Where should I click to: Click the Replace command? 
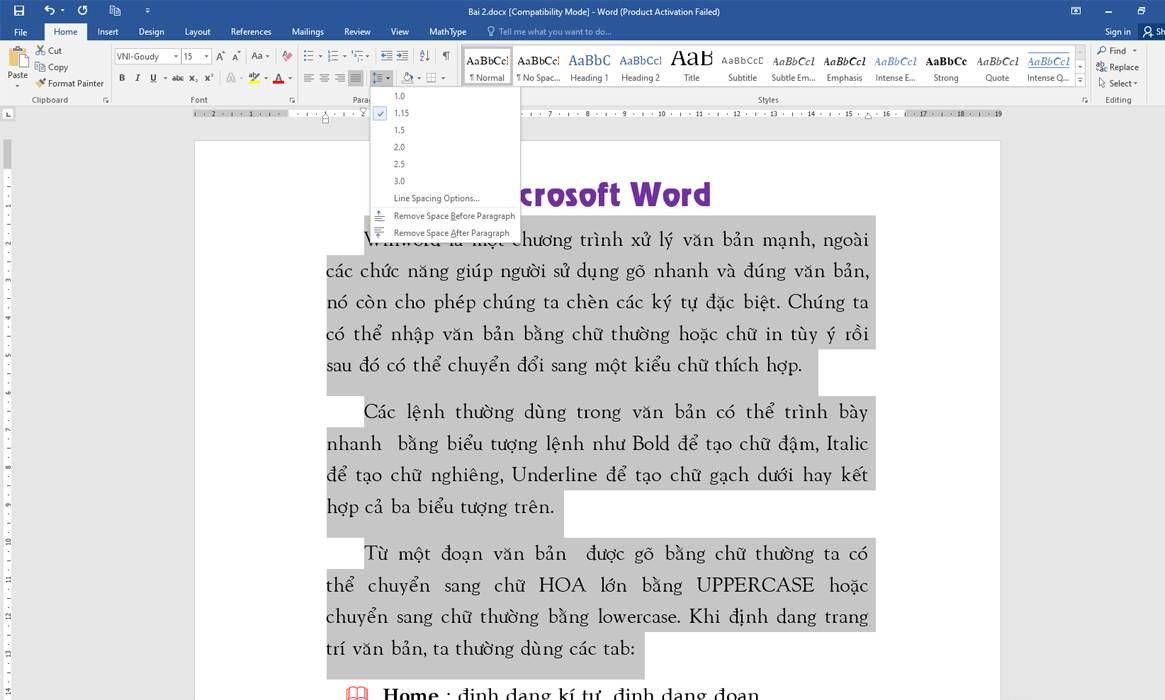[x=1117, y=67]
